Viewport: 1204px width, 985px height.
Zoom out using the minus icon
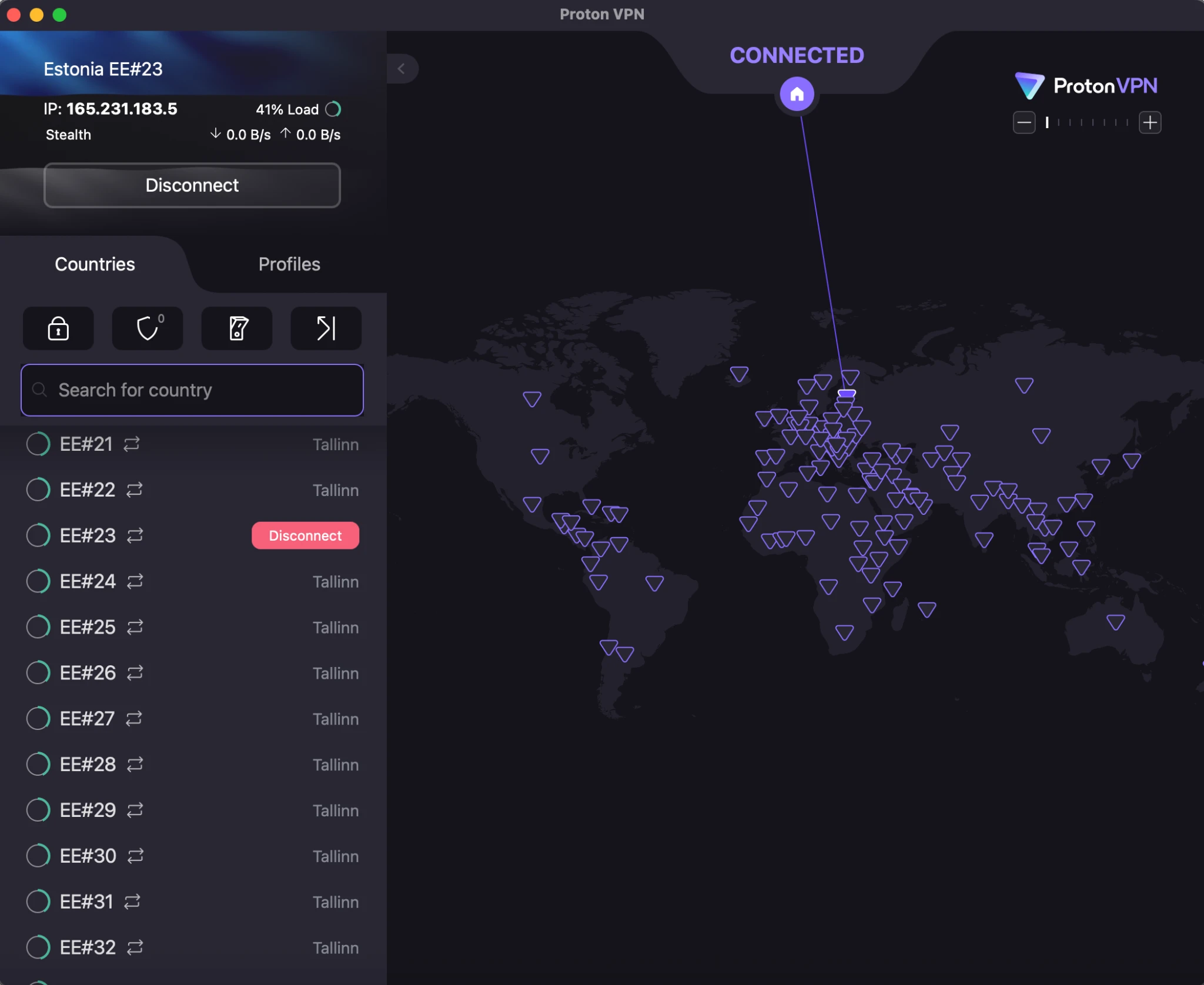tap(1024, 122)
